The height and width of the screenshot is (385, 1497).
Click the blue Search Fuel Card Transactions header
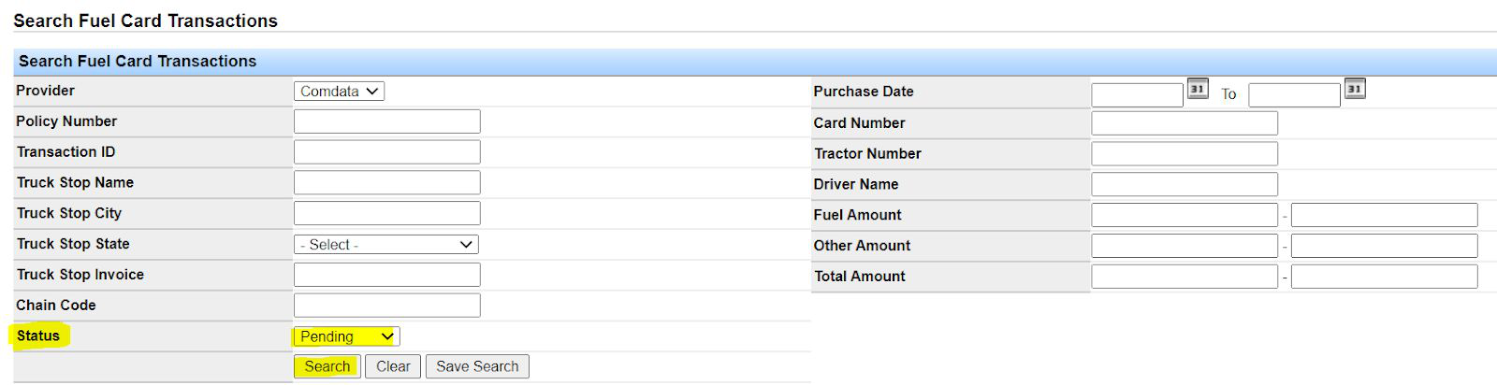click(x=755, y=62)
